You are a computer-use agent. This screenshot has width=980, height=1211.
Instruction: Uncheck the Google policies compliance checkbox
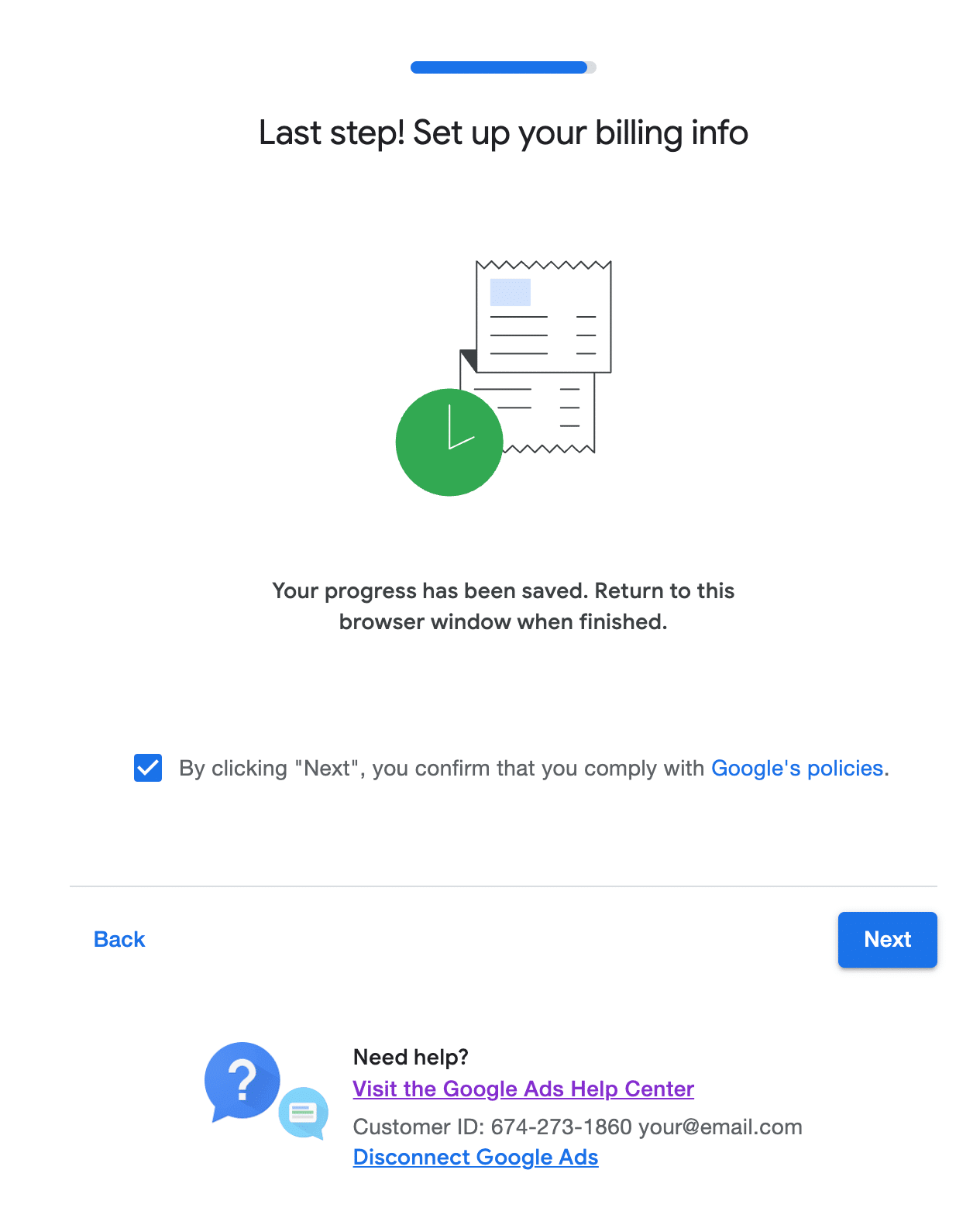point(148,768)
